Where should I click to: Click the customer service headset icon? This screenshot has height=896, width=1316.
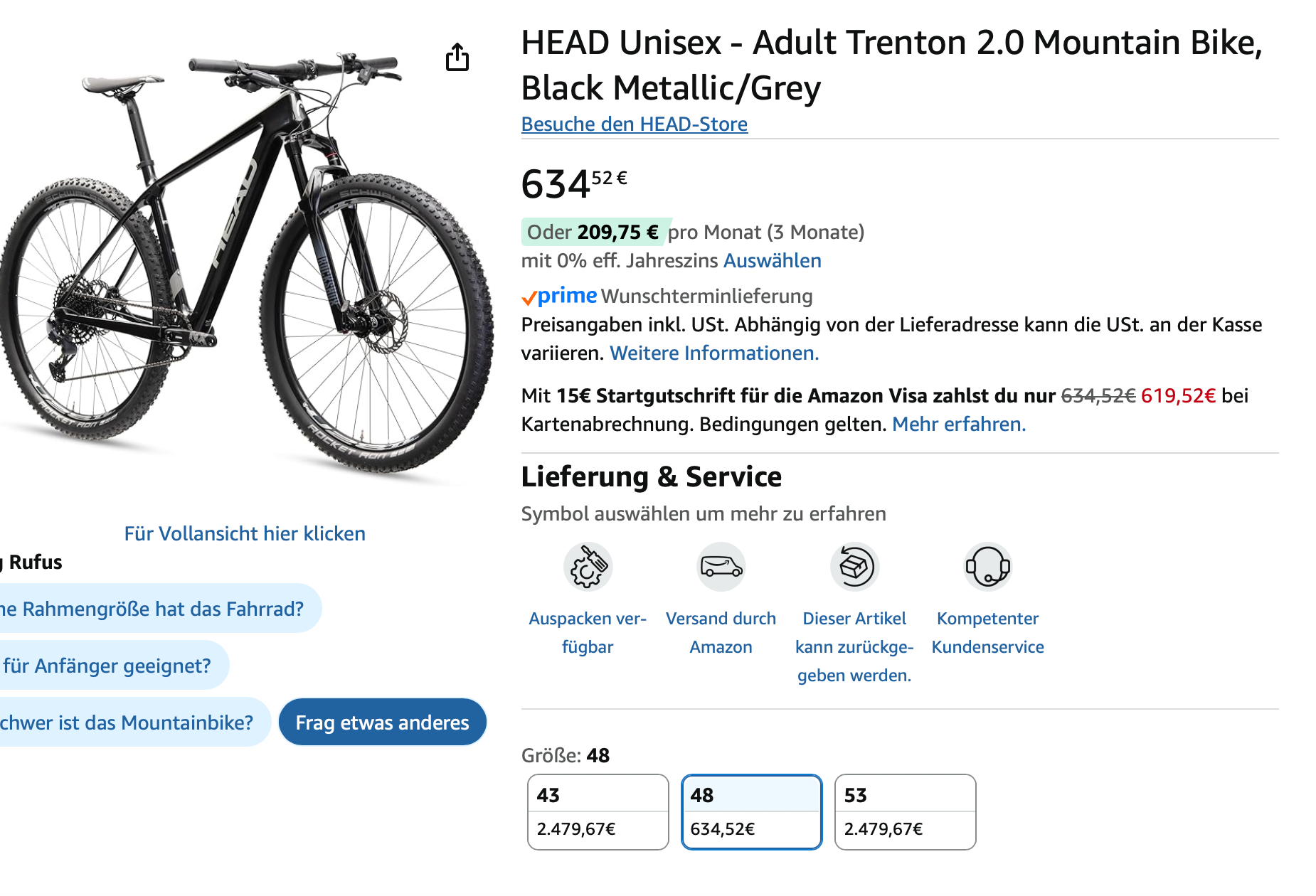tap(987, 567)
